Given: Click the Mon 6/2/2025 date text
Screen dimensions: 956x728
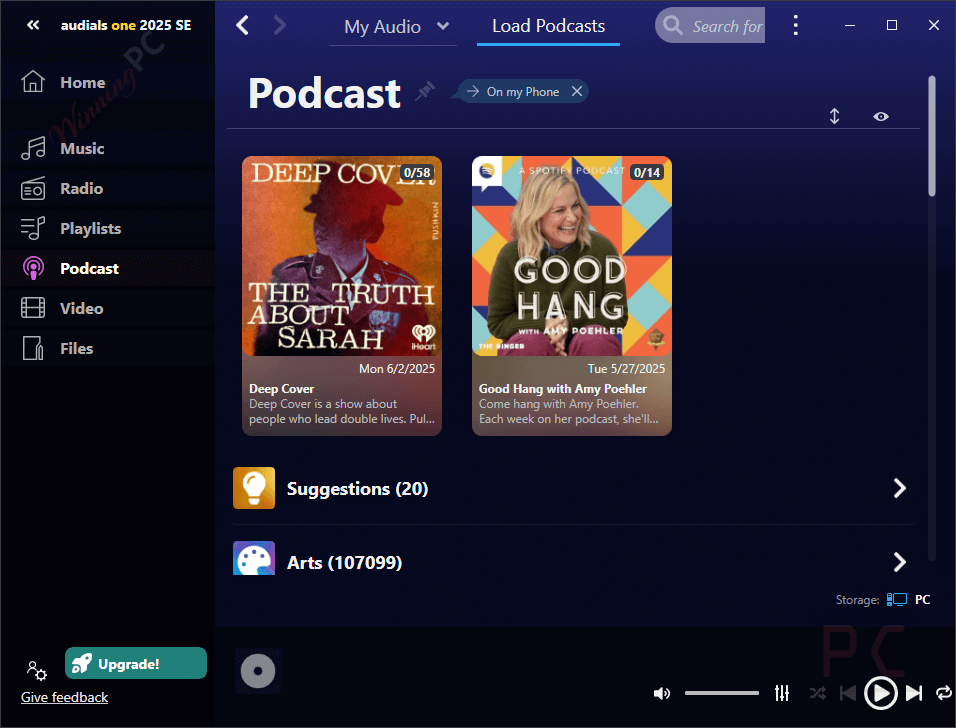Looking at the screenshot, I should 397,368.
